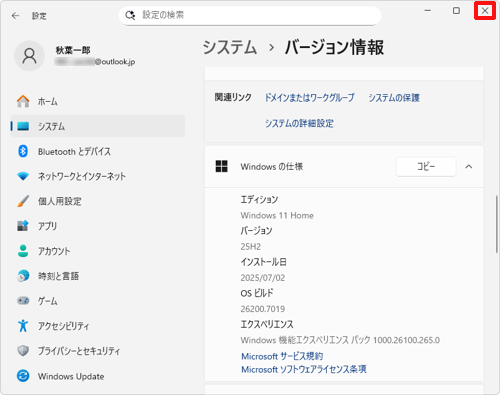Image resolution: width=500 pixels, height=395 pixels.
Task: Click the システム monitor icon in sidebar
Action: click(23, 126)
